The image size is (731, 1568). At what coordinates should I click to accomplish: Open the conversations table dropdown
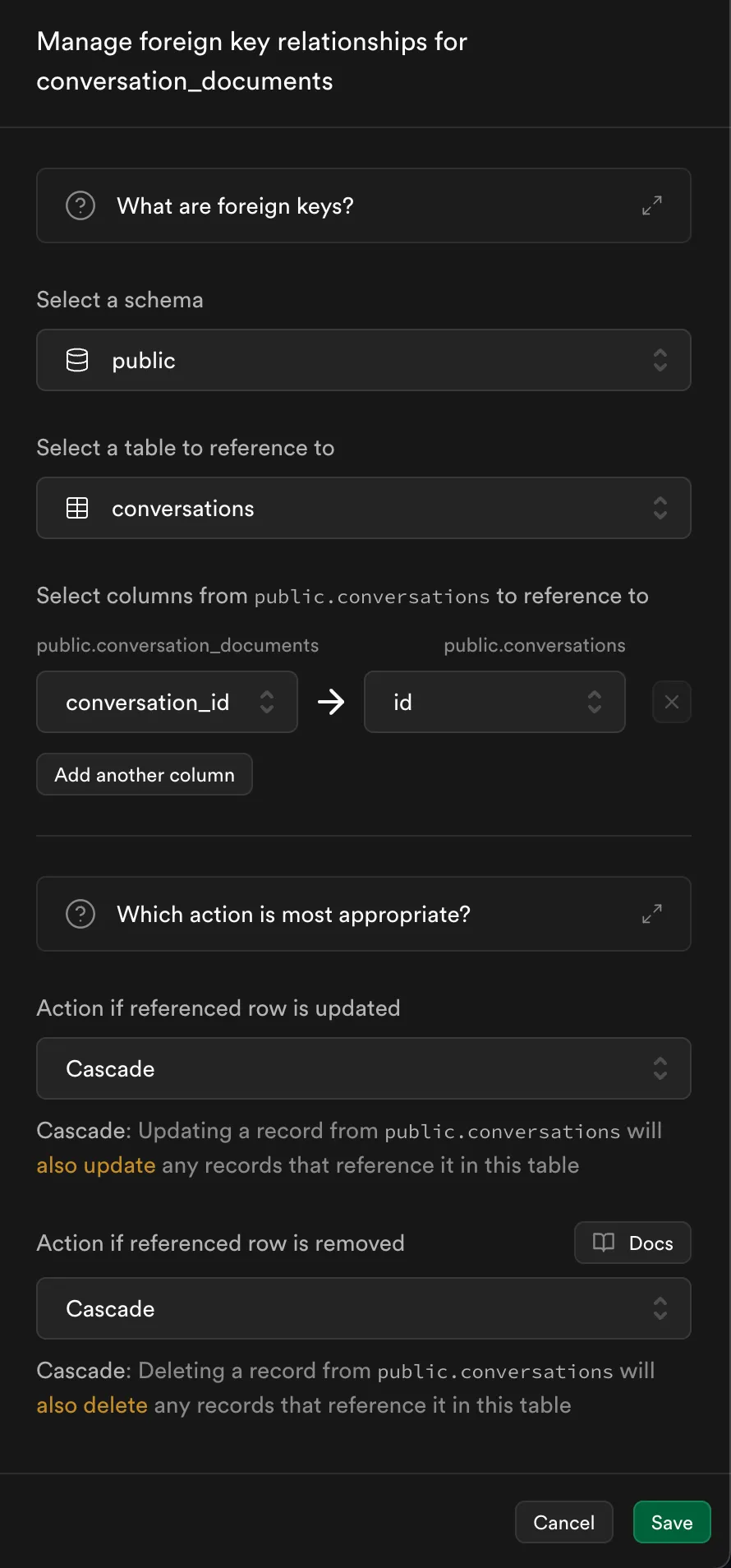point(363,508)
